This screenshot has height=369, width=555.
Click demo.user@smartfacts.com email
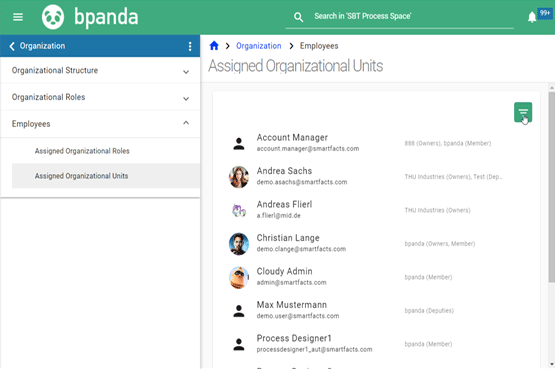tap(298, 316)
